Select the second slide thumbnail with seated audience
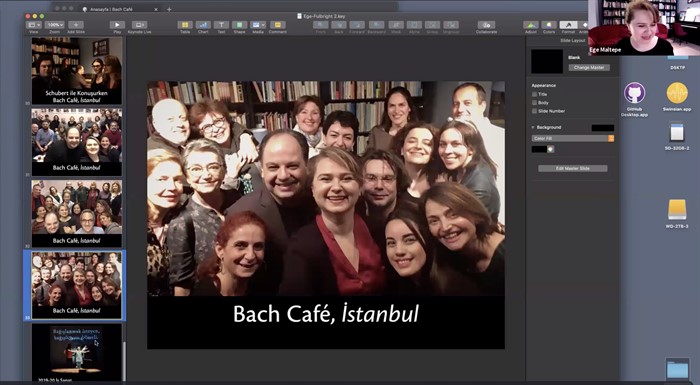This screenshot has width=700, height=385. click(x=76, y=142)
